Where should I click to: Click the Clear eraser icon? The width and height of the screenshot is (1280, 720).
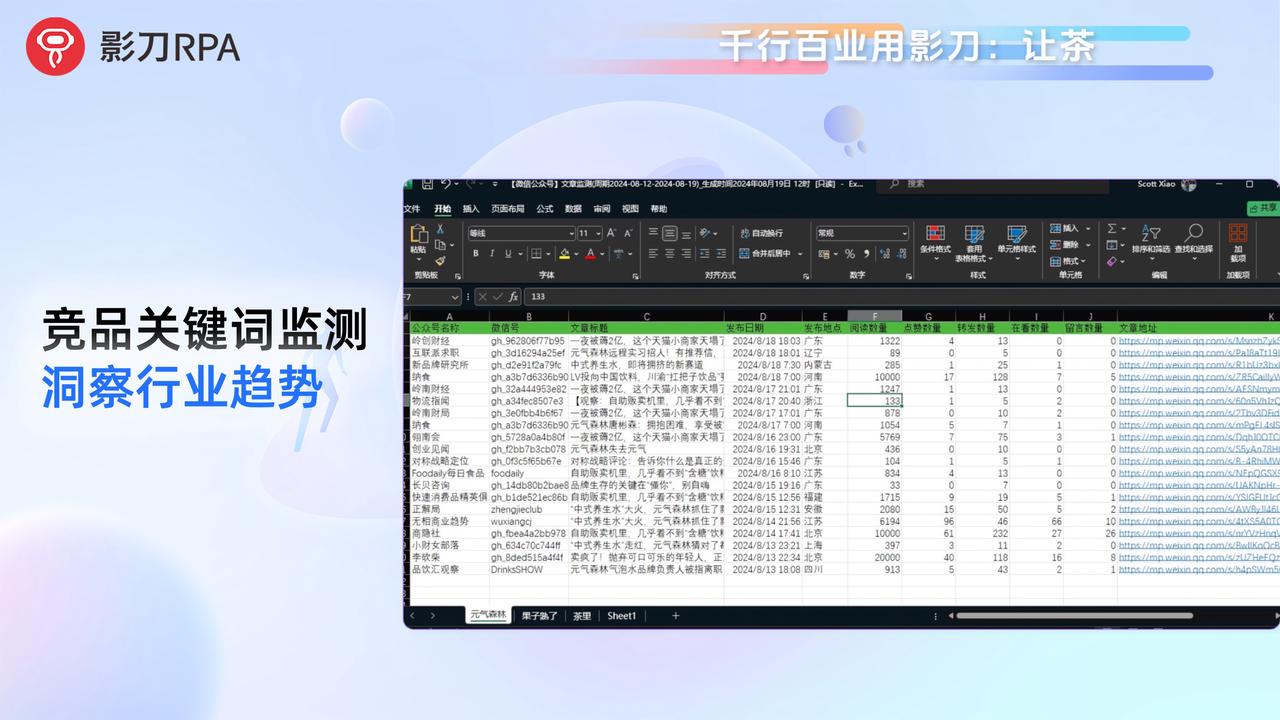point(1112,261)
